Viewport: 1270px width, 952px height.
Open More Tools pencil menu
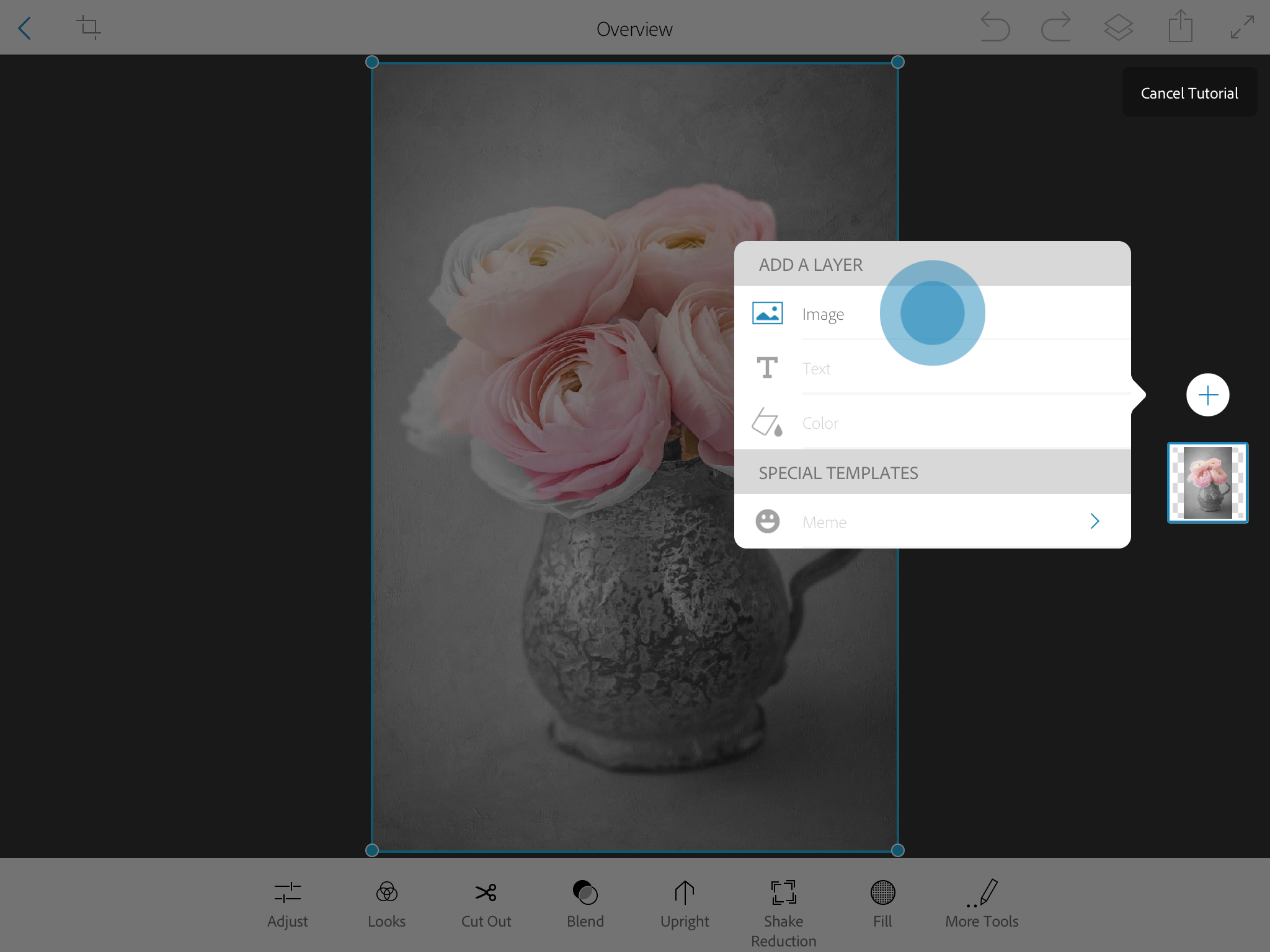click(x=982, y=904)
